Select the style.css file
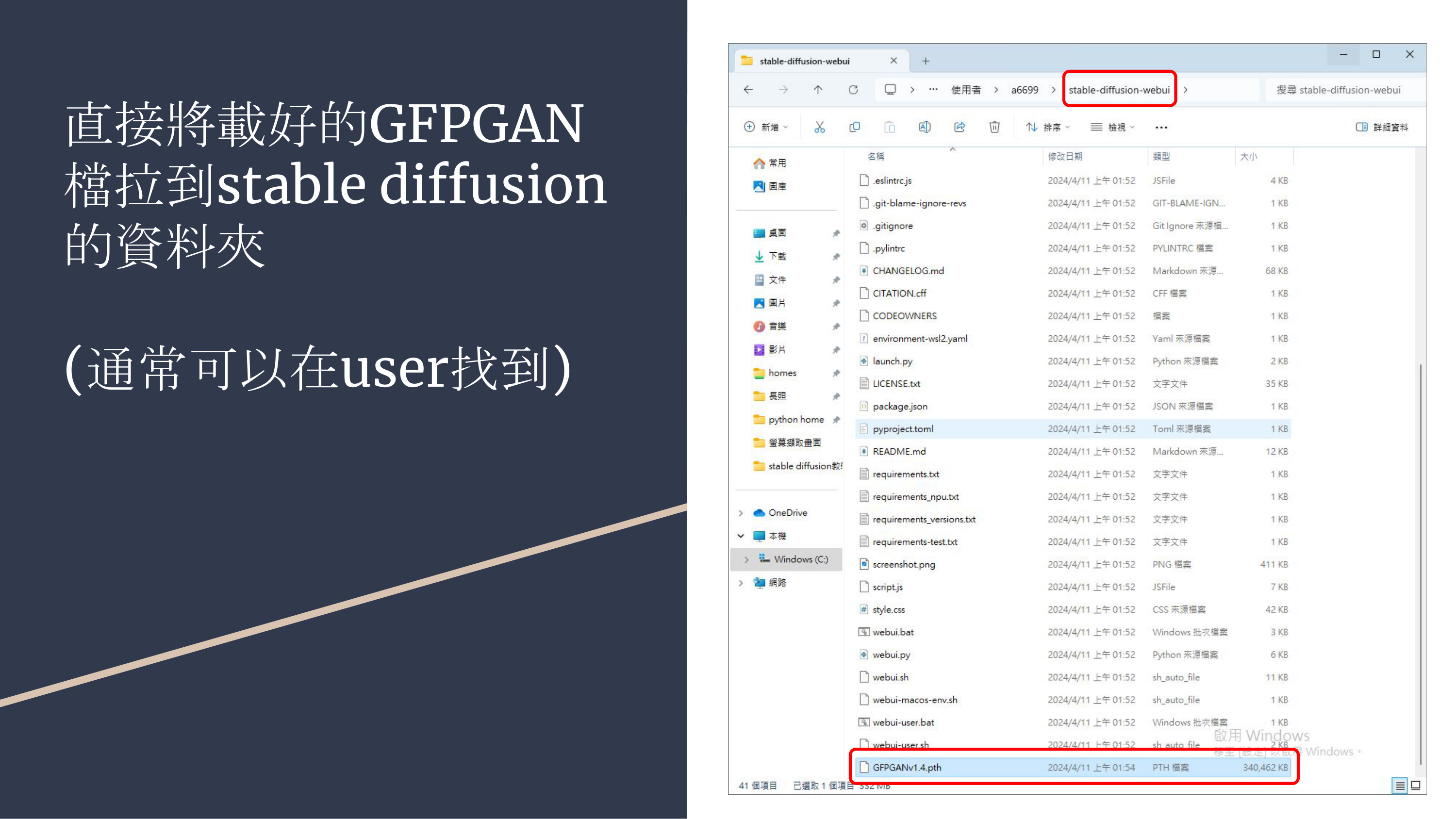This screenshot has height=819, width=1456. tap(1073, 609)
